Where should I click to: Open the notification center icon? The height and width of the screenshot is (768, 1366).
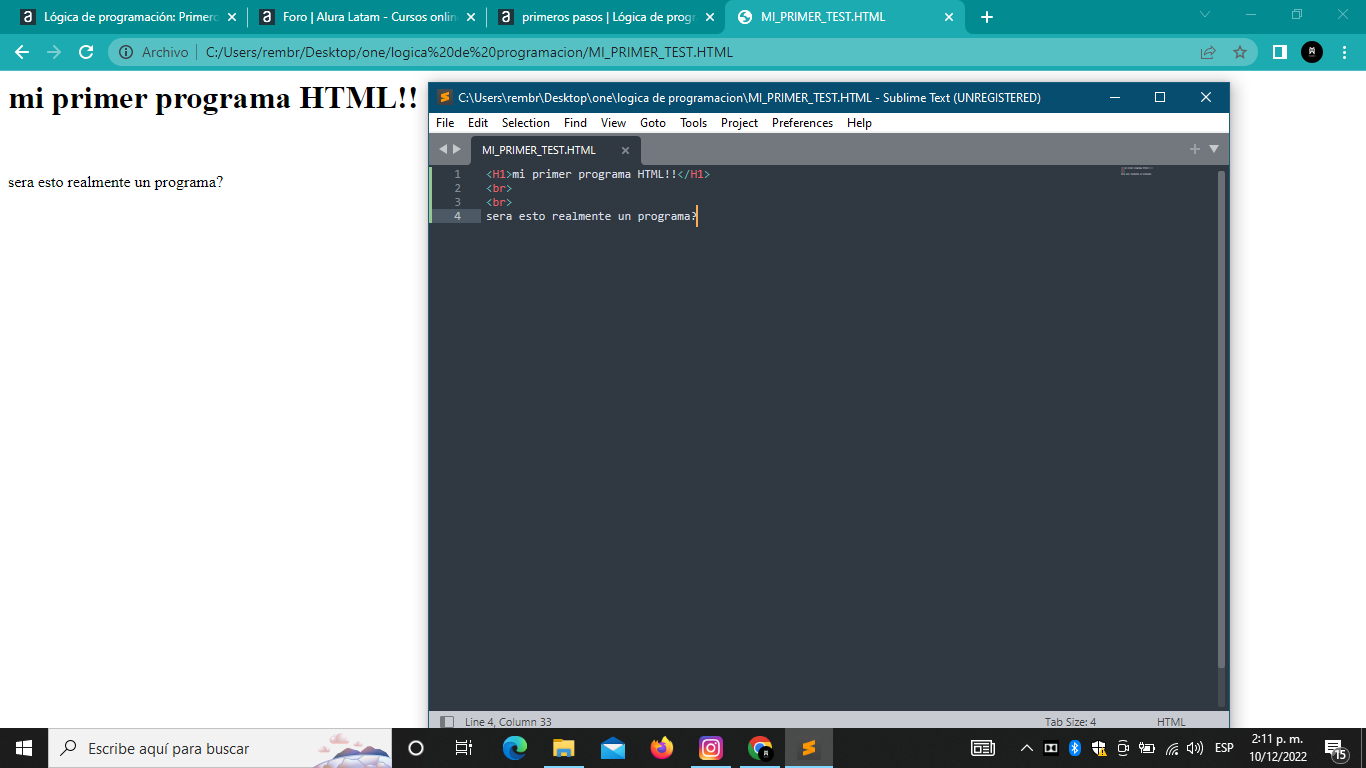click(x=1335, y=748)
